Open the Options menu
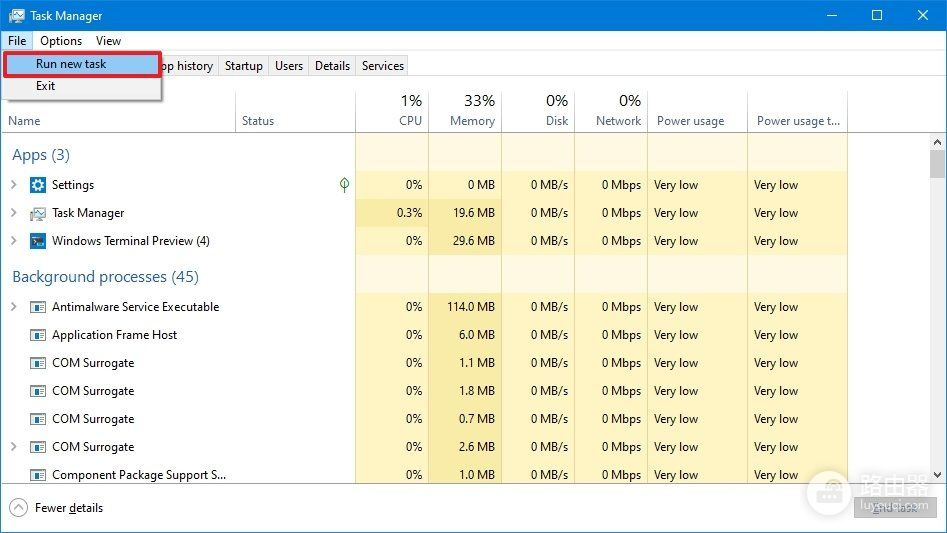Viewport: 947px width, 533px height. 61,40
